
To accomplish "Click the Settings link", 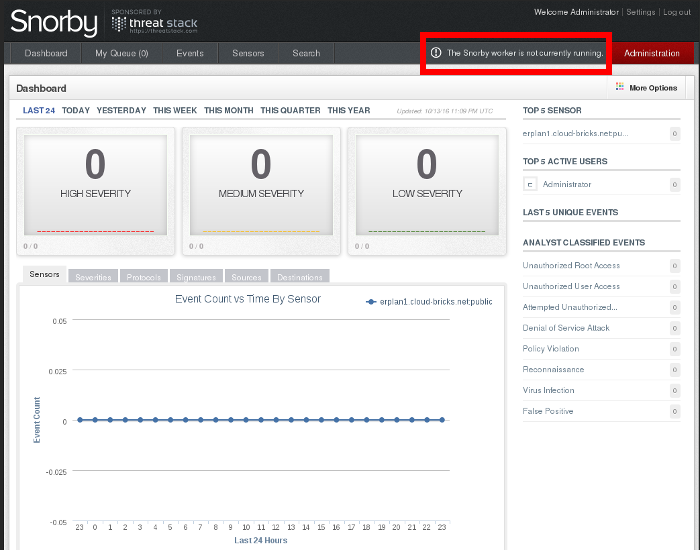I will tap(641, 12).
